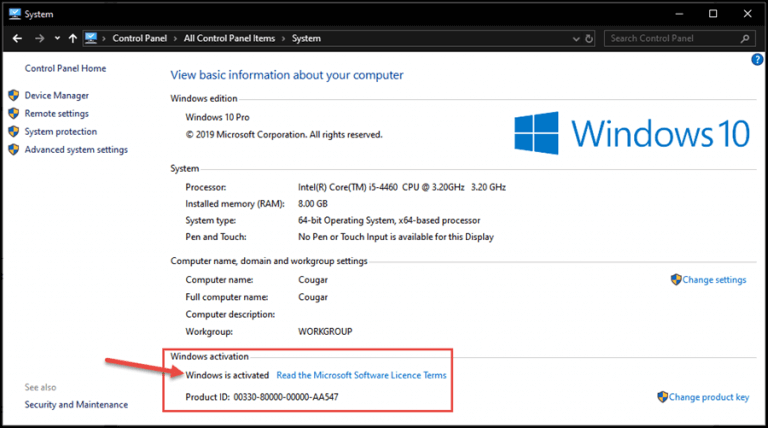The height and width of the screenshot is (428, 768).
Task: Click Change settings for computer name
Action: coord(714,280)
